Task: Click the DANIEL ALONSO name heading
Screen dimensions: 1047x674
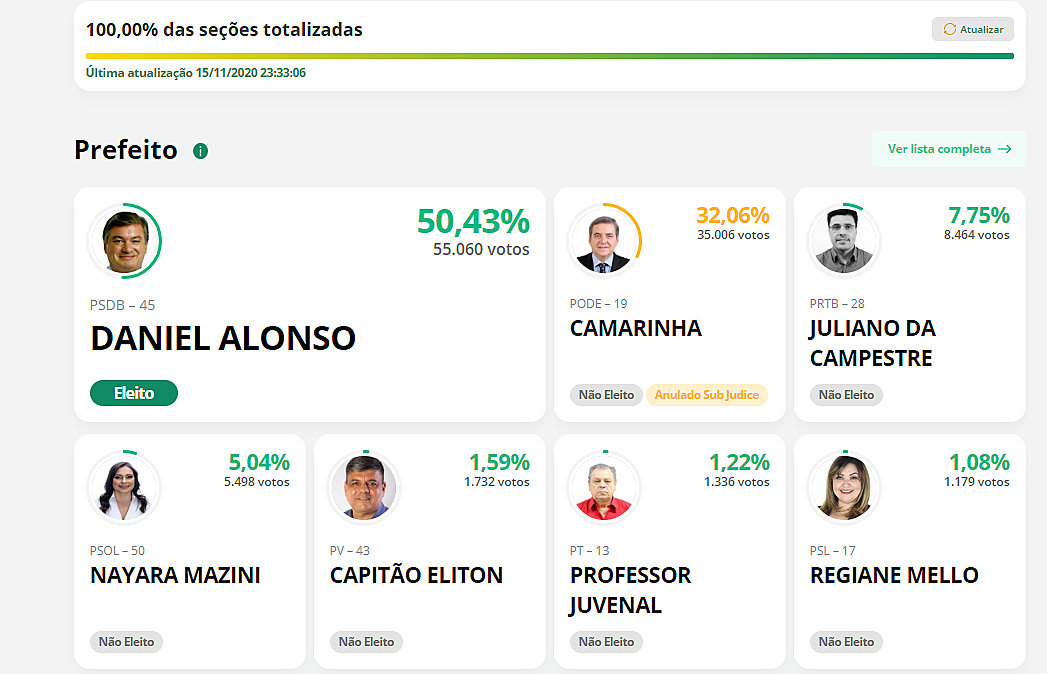Action: coord(223,338)
